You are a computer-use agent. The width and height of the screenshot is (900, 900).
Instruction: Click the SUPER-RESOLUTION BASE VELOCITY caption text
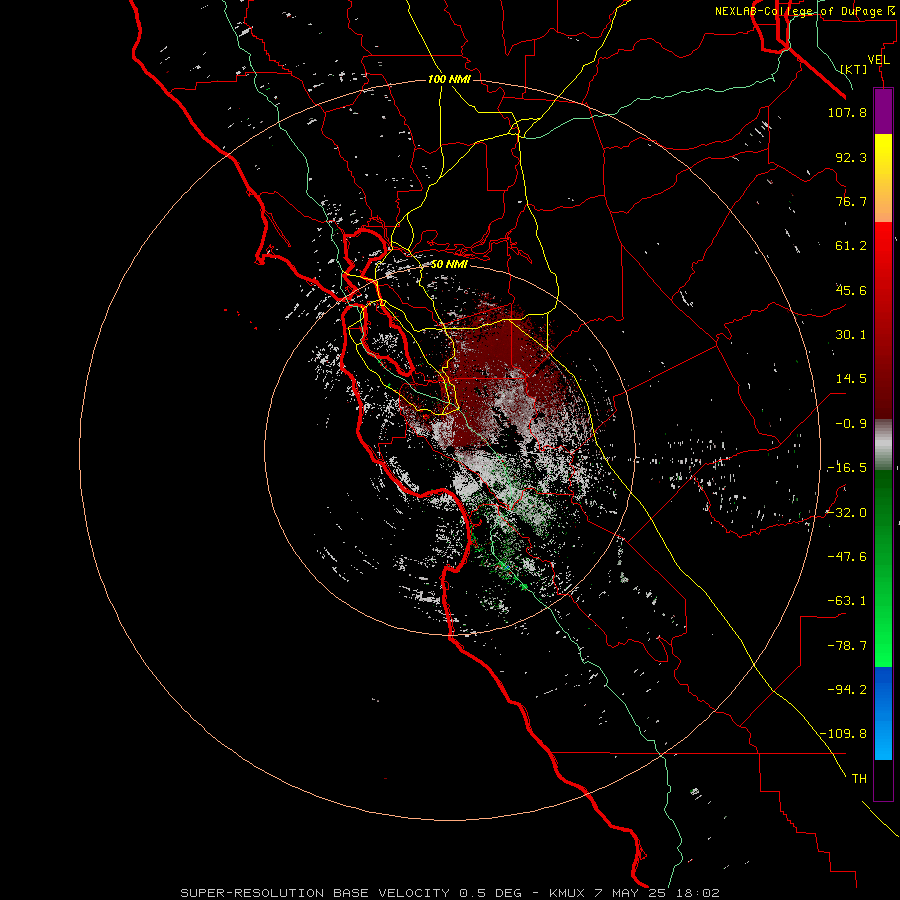(317, 893)
